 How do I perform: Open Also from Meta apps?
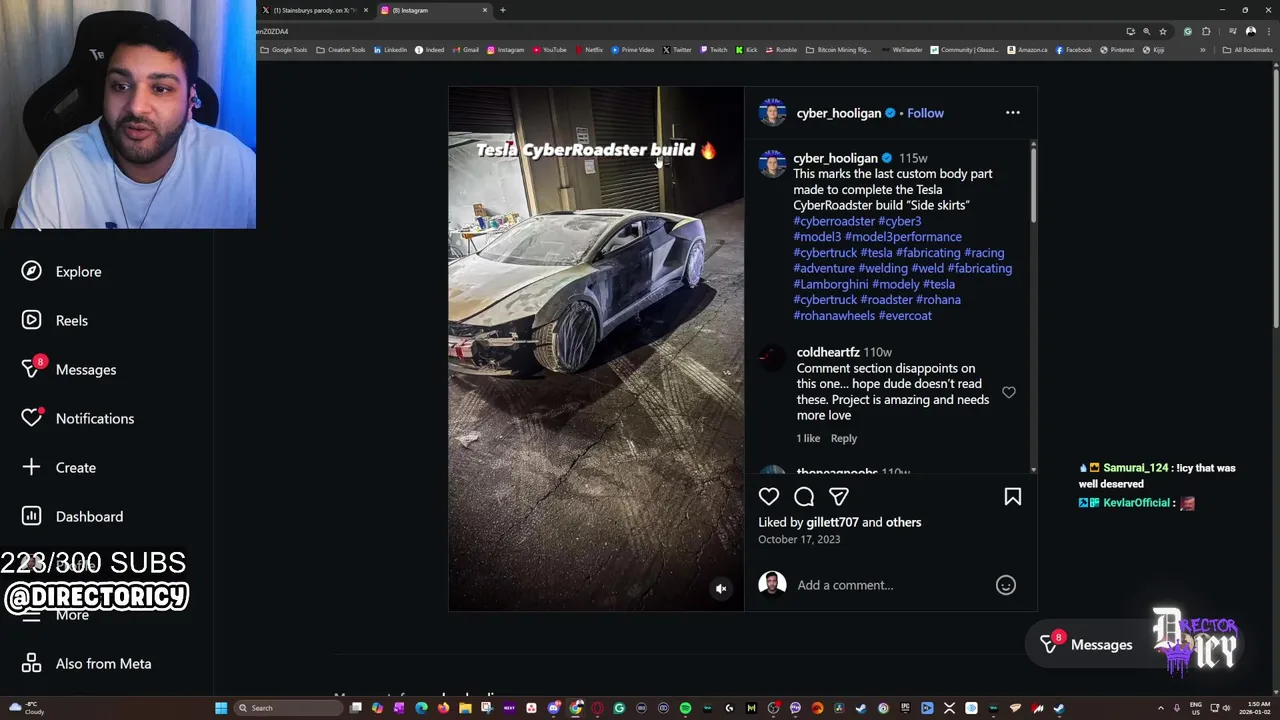(x=87, y=663)
